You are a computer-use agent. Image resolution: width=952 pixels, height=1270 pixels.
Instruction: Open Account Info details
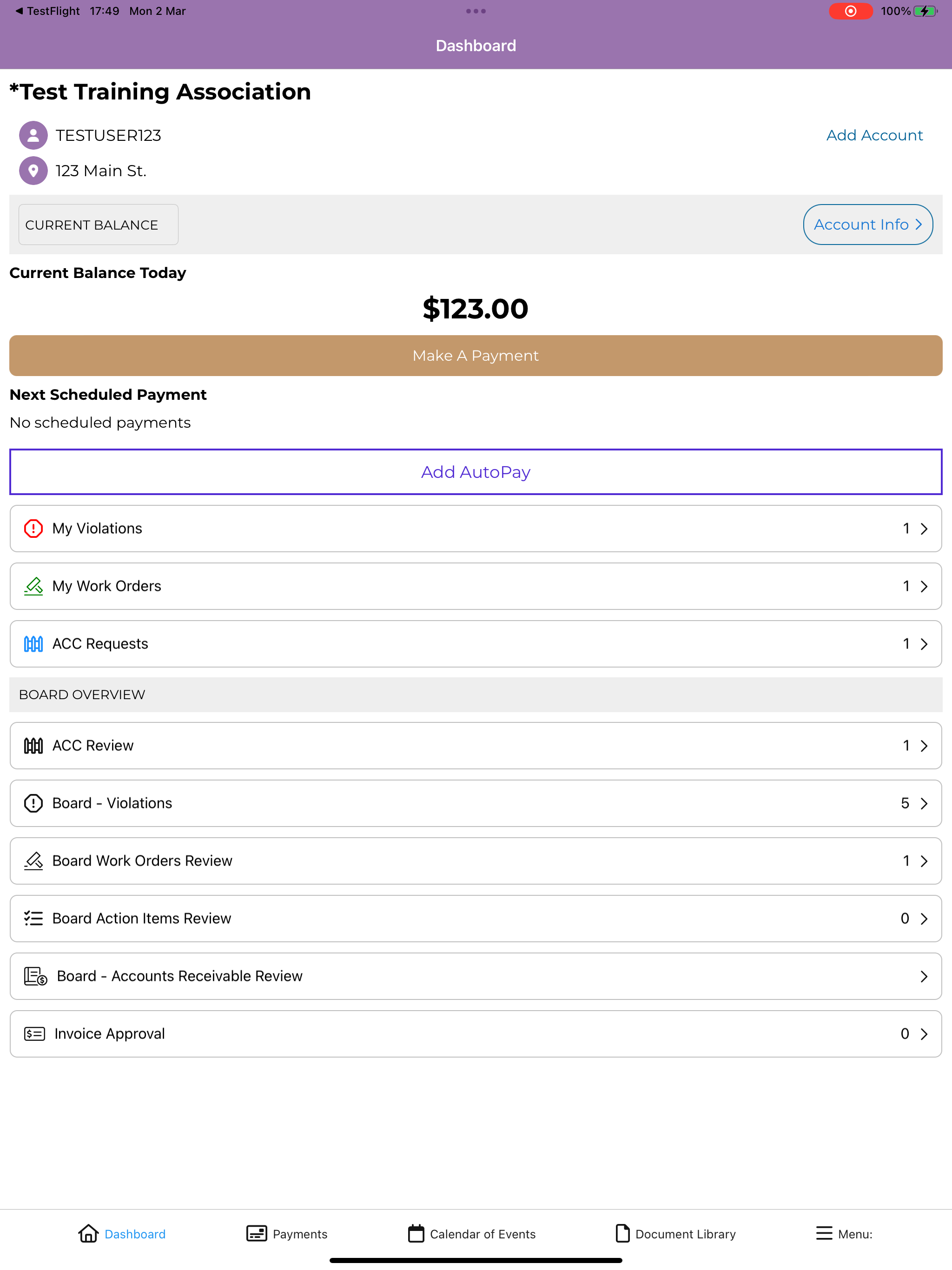867,225
